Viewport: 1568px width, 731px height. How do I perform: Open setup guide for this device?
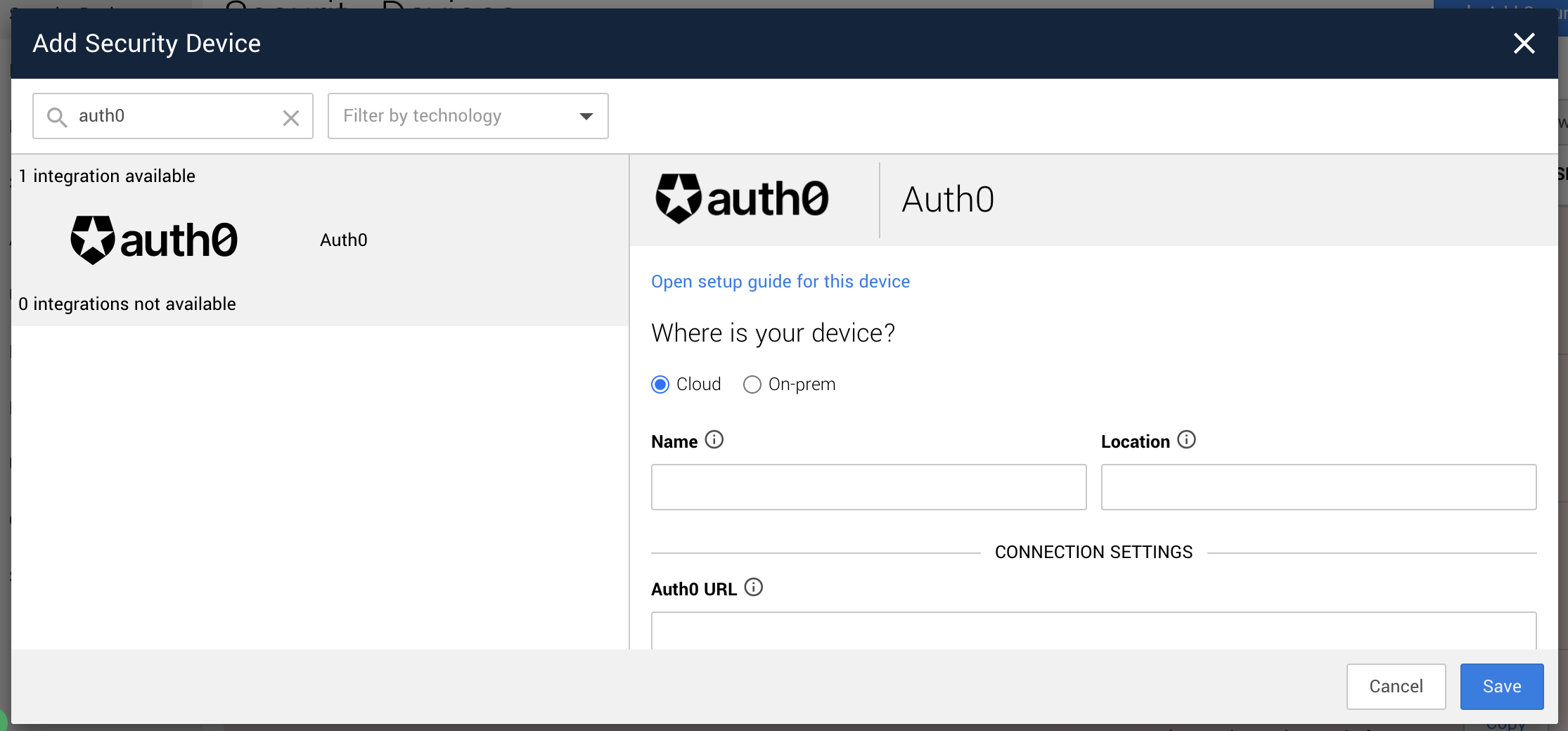point(780,282)
